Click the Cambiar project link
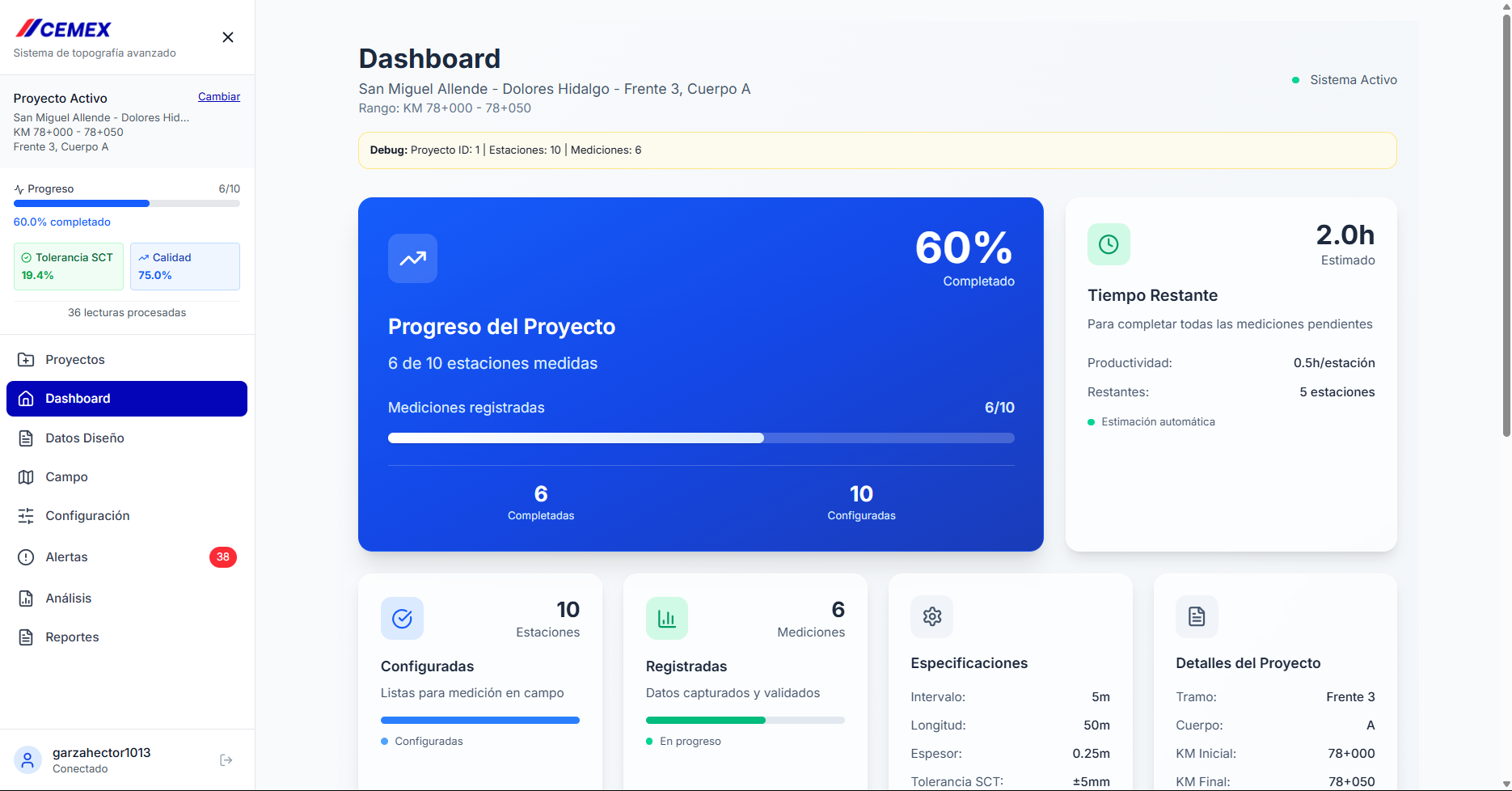The width and height of the screenshot is (1512, 791). (219, 96)
